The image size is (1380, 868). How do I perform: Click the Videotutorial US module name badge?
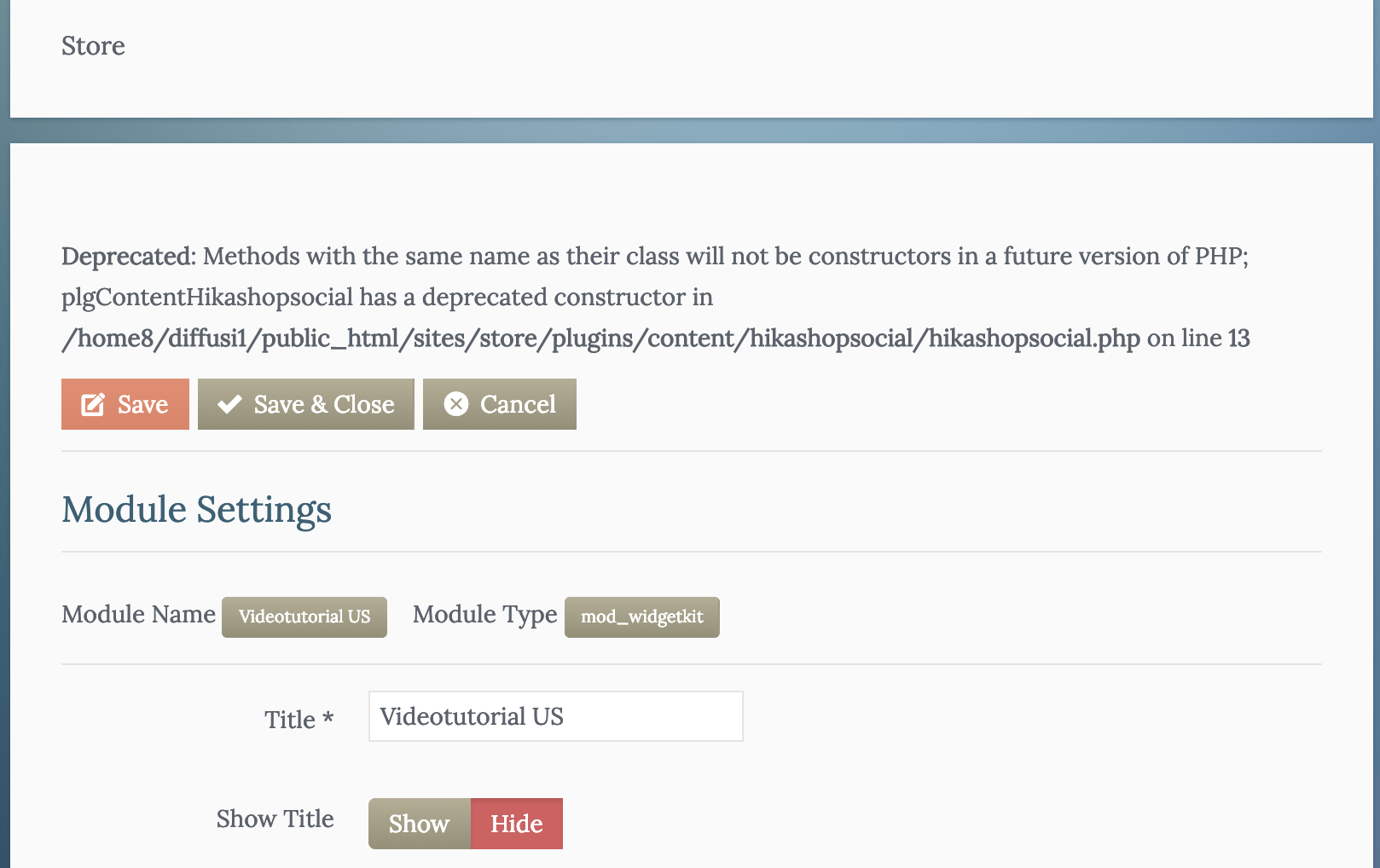pos(304,616)
